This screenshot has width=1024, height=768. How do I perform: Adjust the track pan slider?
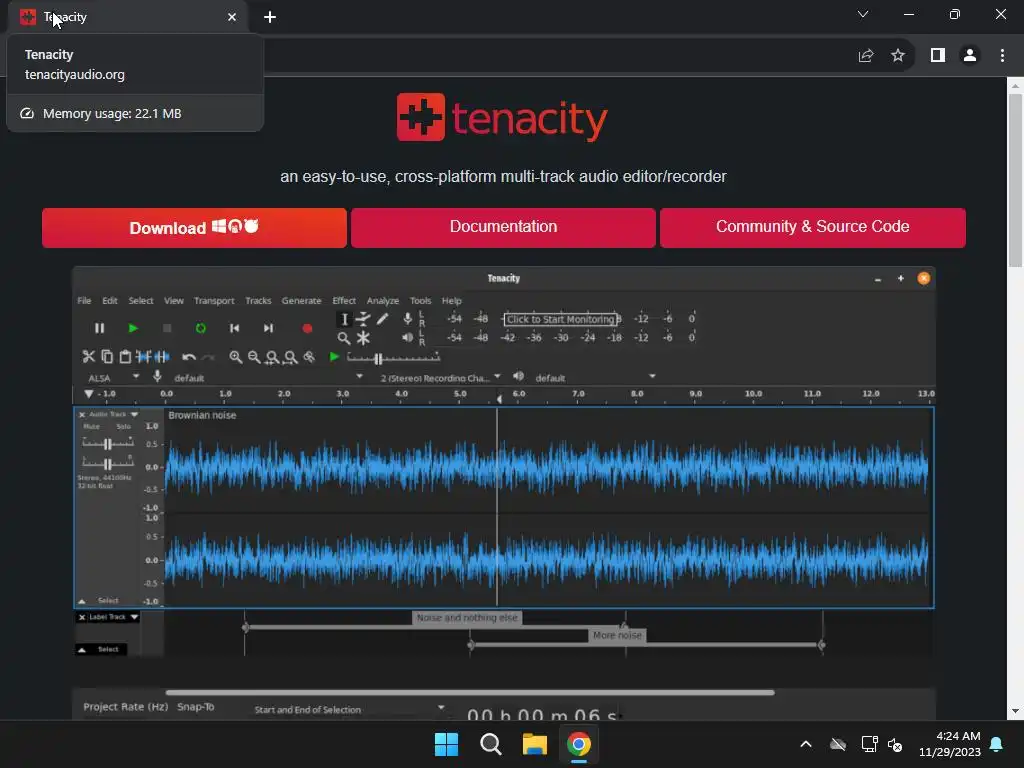pos(108,464)
